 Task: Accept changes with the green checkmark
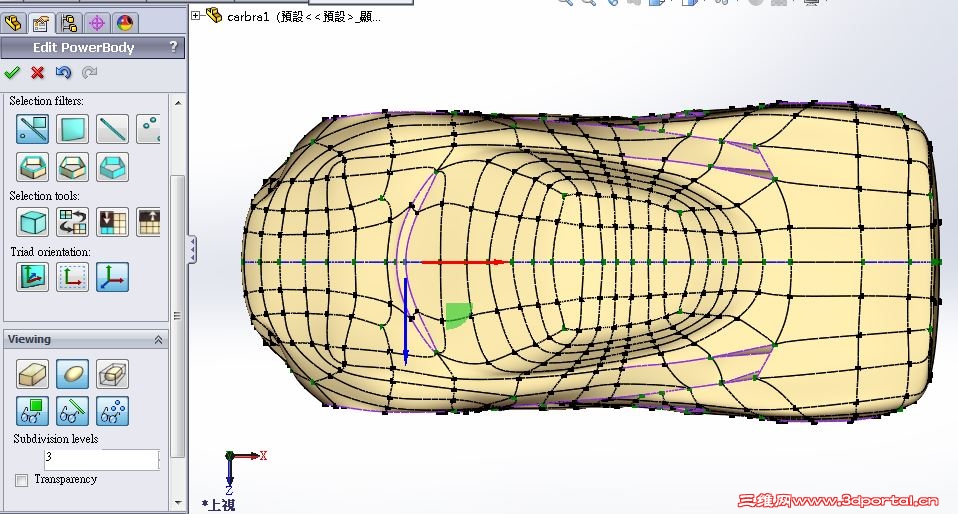point(12,73)
